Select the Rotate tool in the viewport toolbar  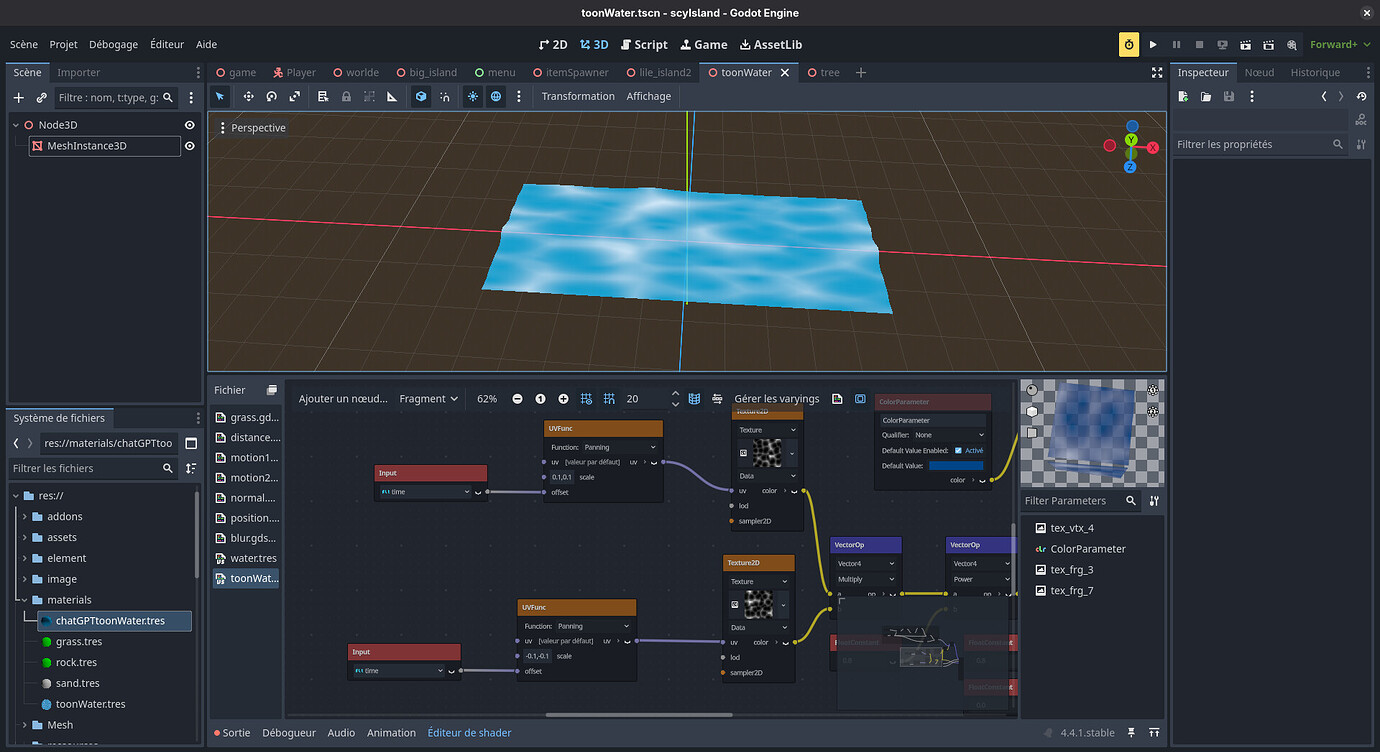coord(272,96)
